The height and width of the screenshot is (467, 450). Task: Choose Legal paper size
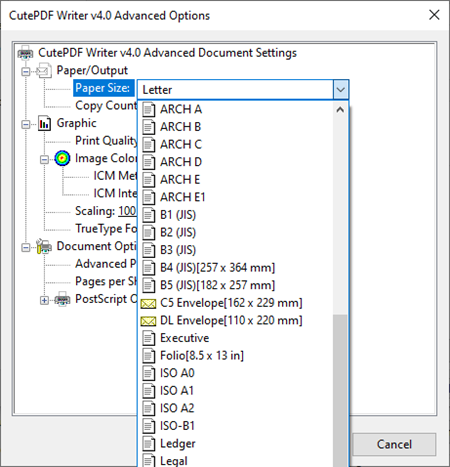point(235,461)
